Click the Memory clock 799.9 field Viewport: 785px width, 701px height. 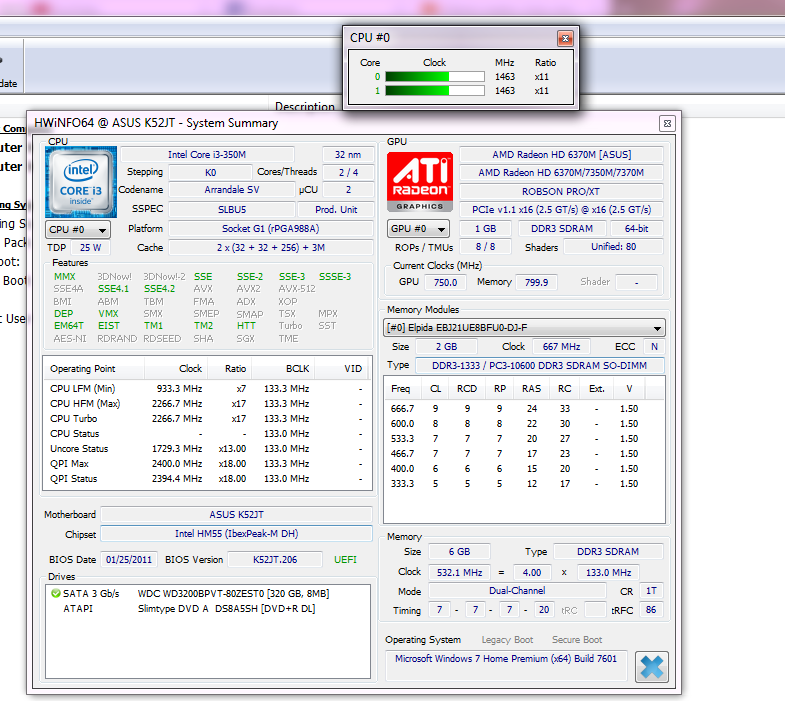tap(537, 282)
